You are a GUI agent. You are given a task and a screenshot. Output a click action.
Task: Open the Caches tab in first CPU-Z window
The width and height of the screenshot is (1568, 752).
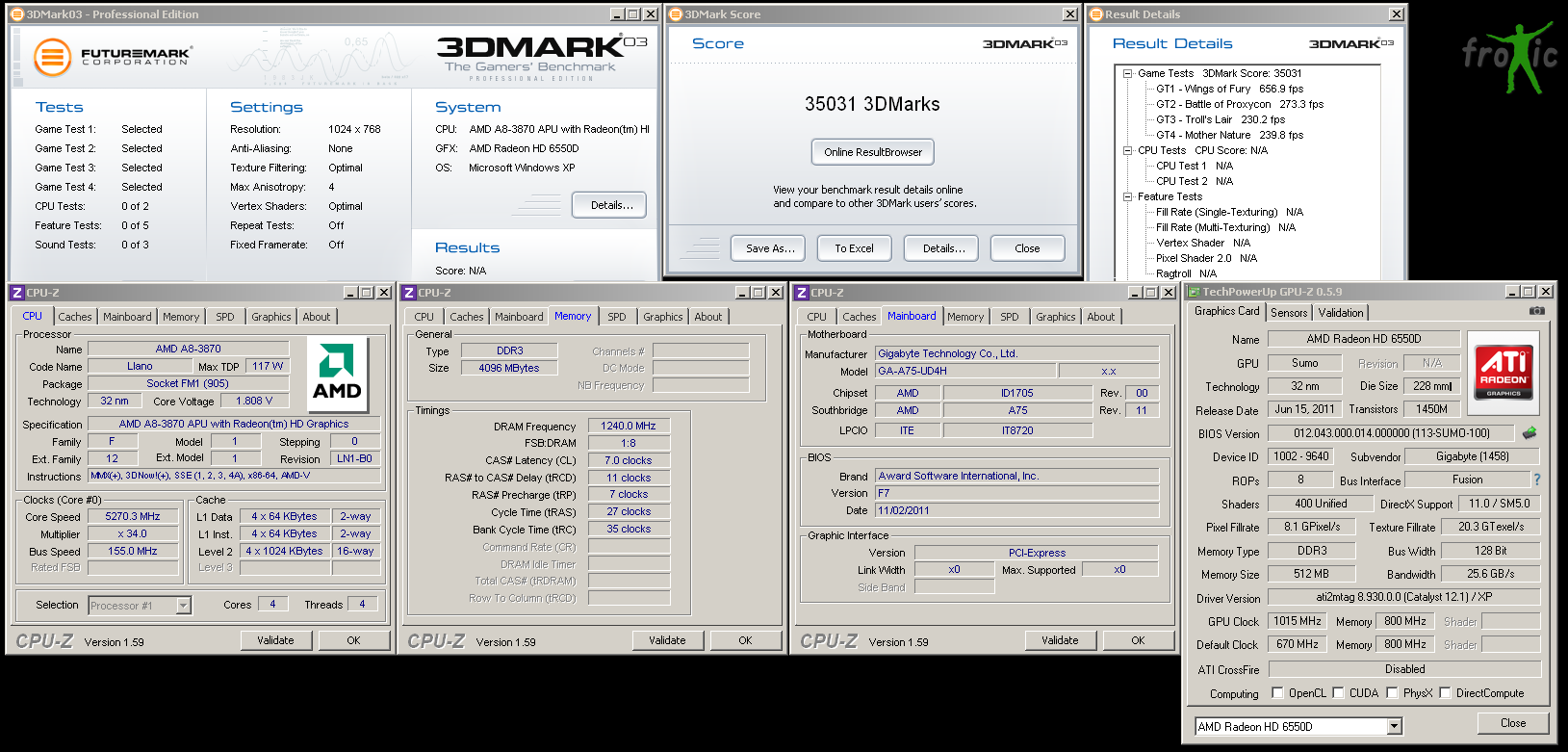click(75, 317)
